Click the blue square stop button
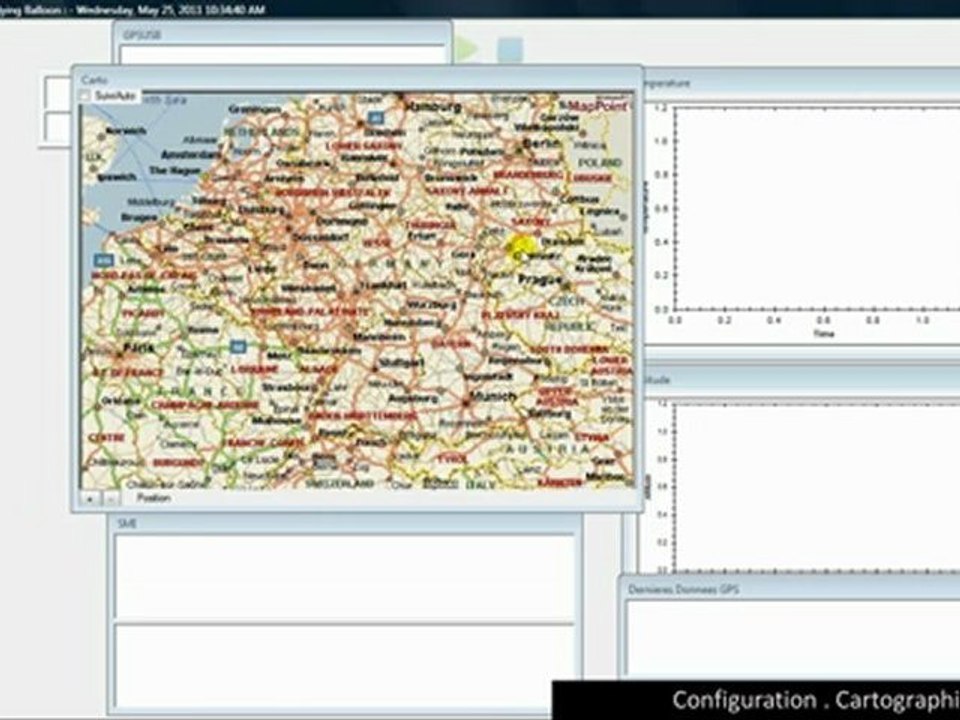960x720 pixels. click(x=510, y=50)
